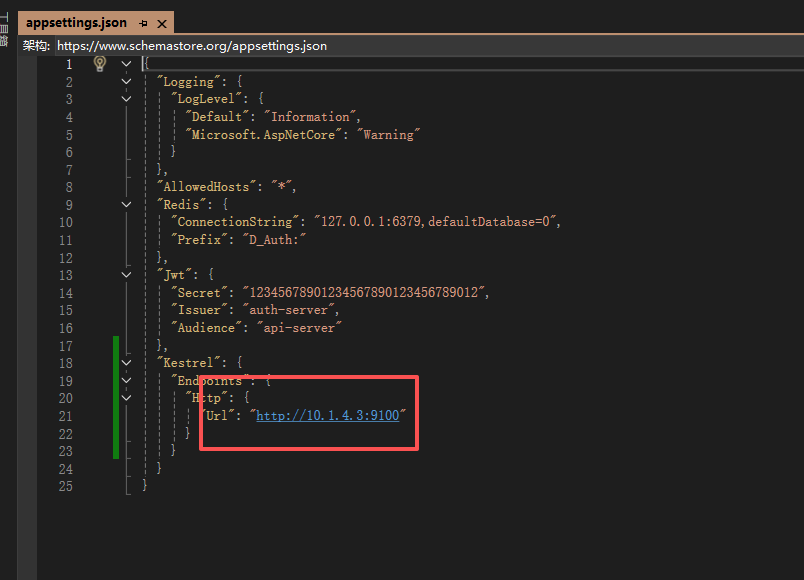Click the "api-server" audience value
Screen dimensions: 804x580
coord(299,328)
